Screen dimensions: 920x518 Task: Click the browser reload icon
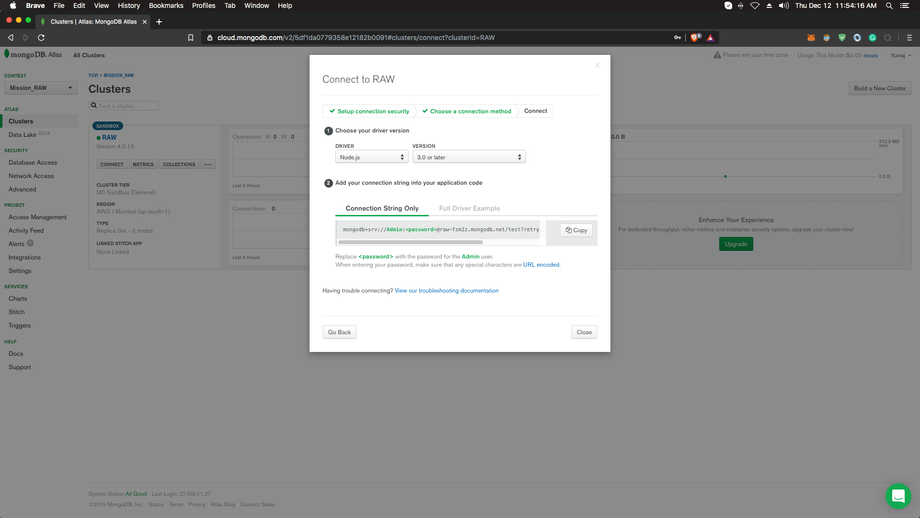coord(41,38)
